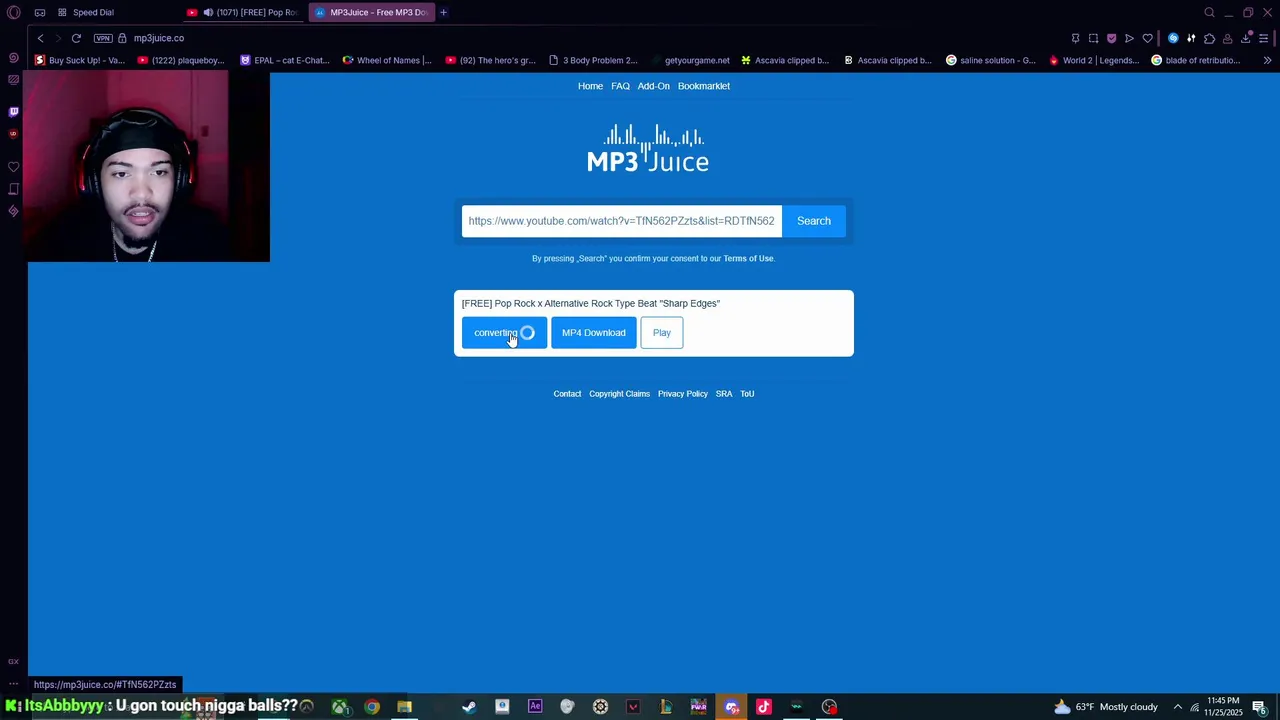Open 'blade of retributio...' bookmark
The width and height of the screenshot is (1280, 720).
click(1196, 60)
